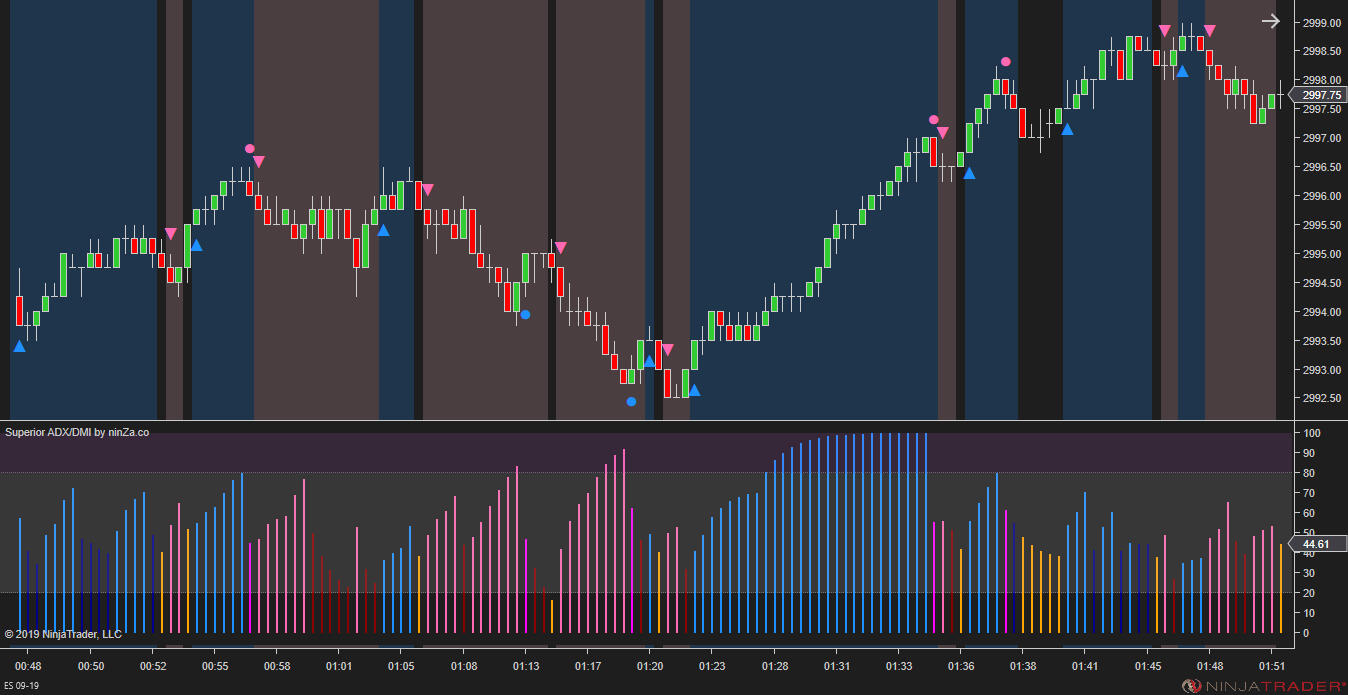Viewport: 1348px width, 695px height.
Task: Click the 2019 NinjaTrader, LLC copyright text
Action: (63, 634)
